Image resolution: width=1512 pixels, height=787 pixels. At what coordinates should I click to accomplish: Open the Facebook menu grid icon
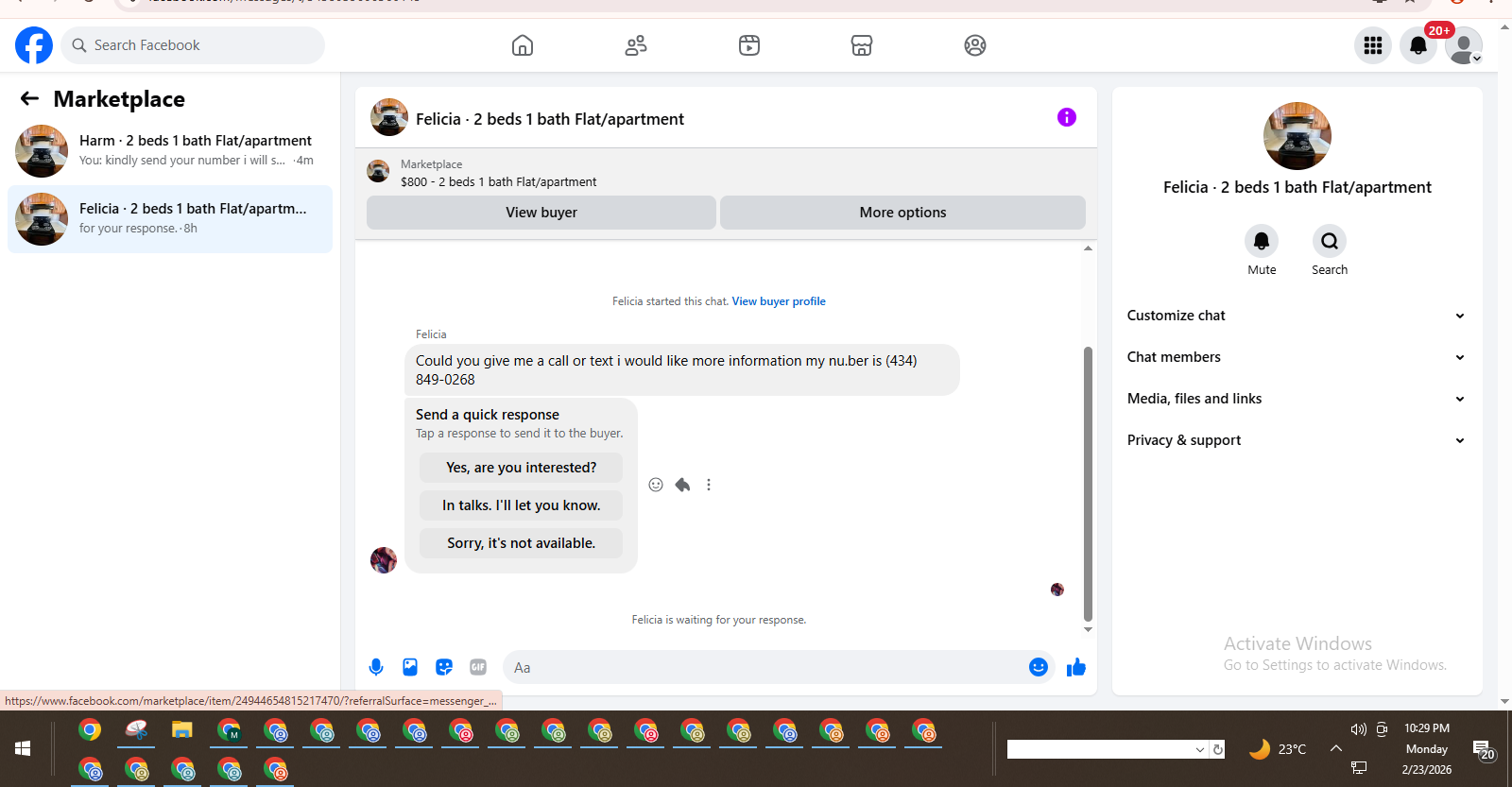pos(1373,45)
